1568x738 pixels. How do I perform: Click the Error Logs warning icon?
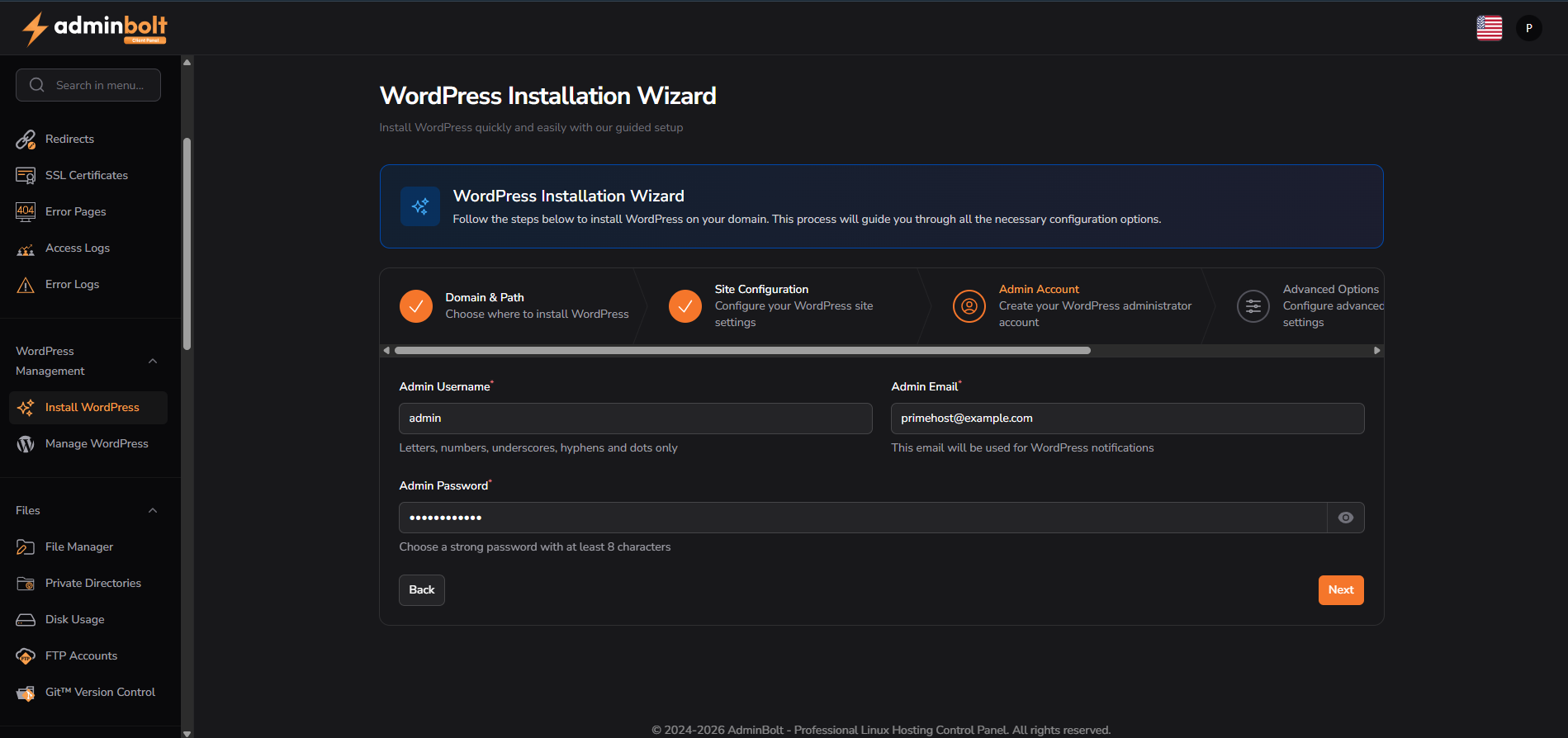tap(26, 285)
